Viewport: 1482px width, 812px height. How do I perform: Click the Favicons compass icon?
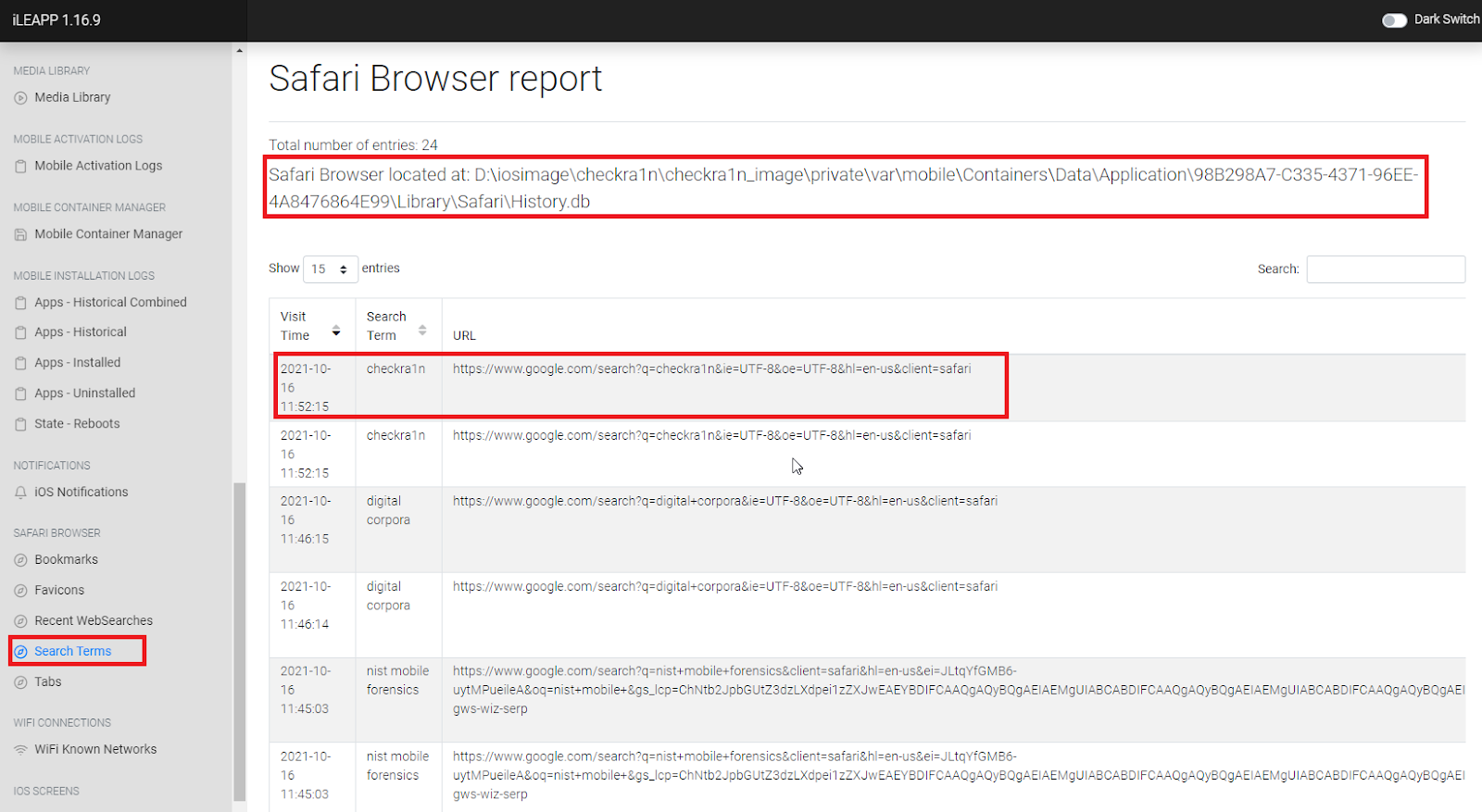[x=20, y=591]
